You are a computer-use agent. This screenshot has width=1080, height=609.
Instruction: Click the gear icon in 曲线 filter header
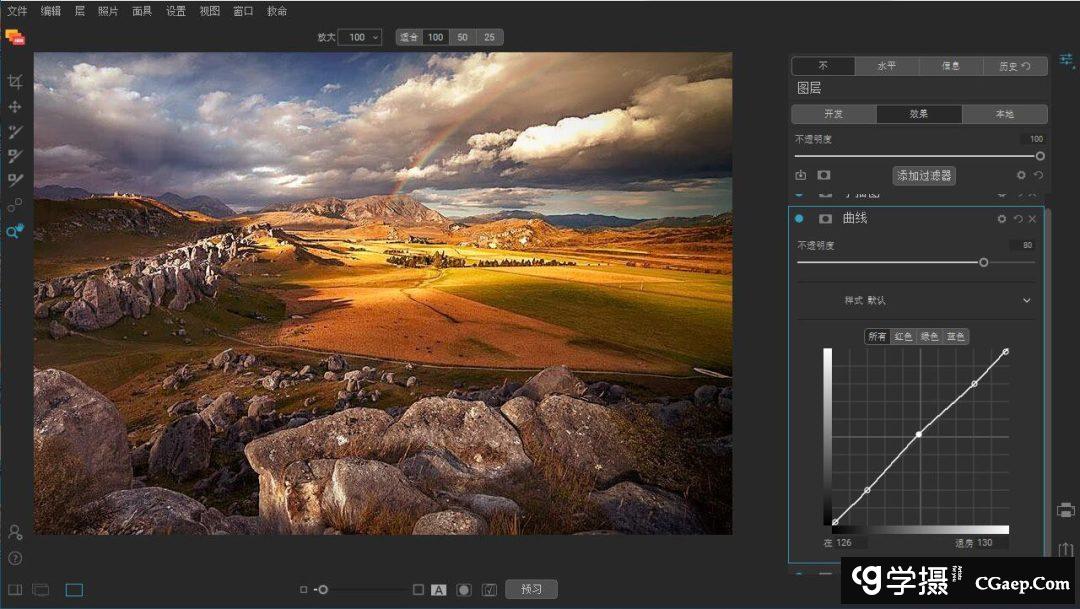click(1002, 219)
